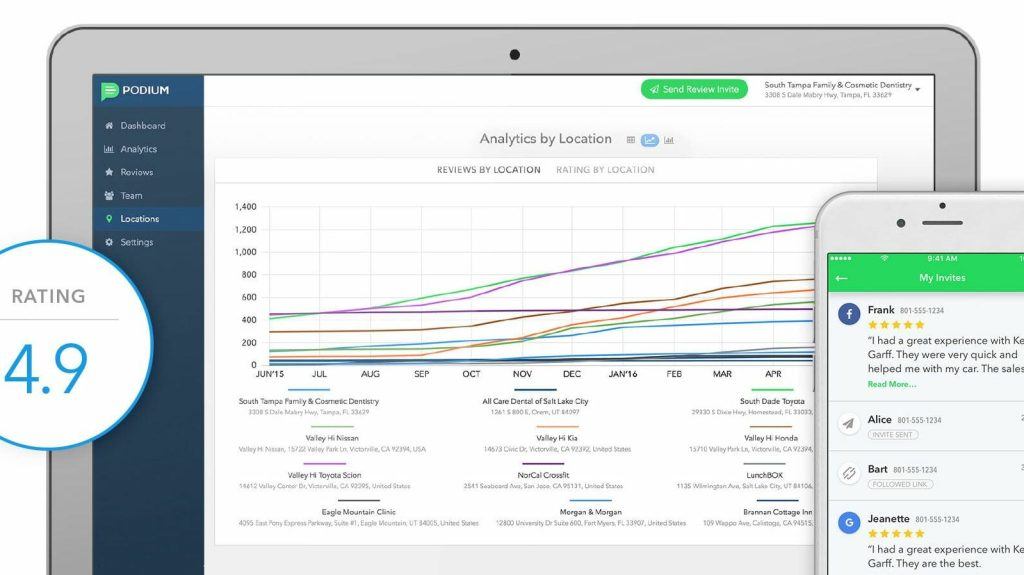Tap Bart's link icon
The image size is (1024, 575).
[x=849, y=473]
